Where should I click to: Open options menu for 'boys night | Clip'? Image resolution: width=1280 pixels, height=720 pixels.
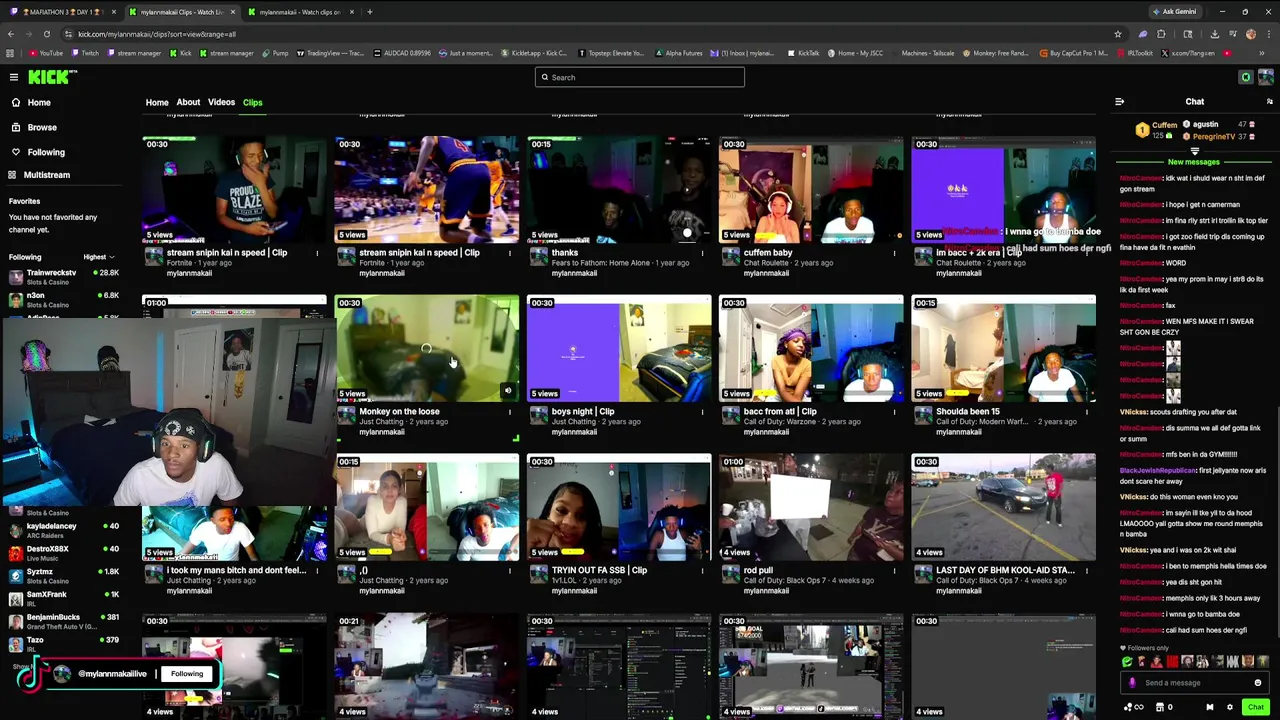click(702, 412)
